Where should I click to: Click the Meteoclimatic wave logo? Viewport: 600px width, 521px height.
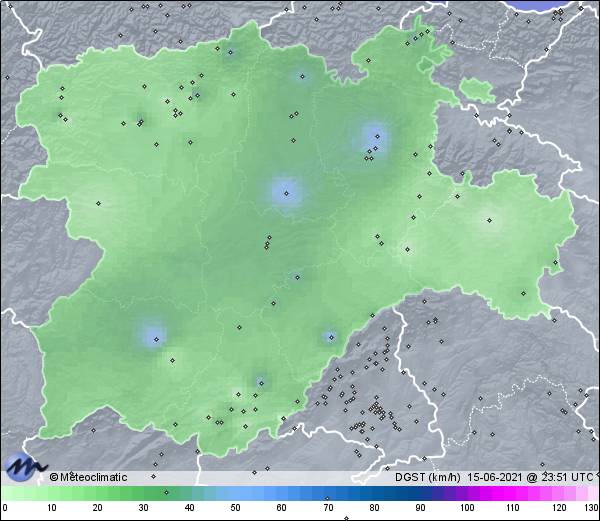[26, 467]
